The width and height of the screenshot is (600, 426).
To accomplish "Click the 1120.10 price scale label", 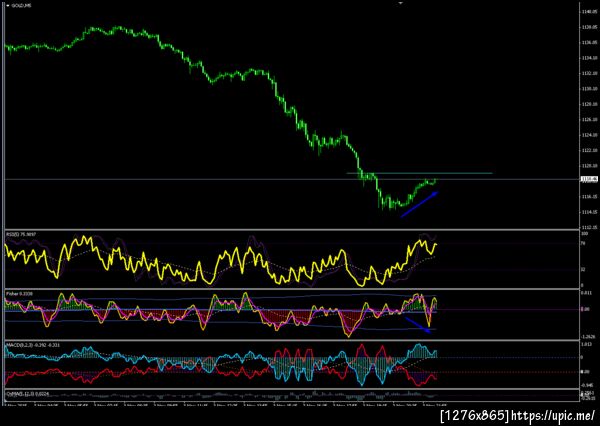I will [589, 166].
